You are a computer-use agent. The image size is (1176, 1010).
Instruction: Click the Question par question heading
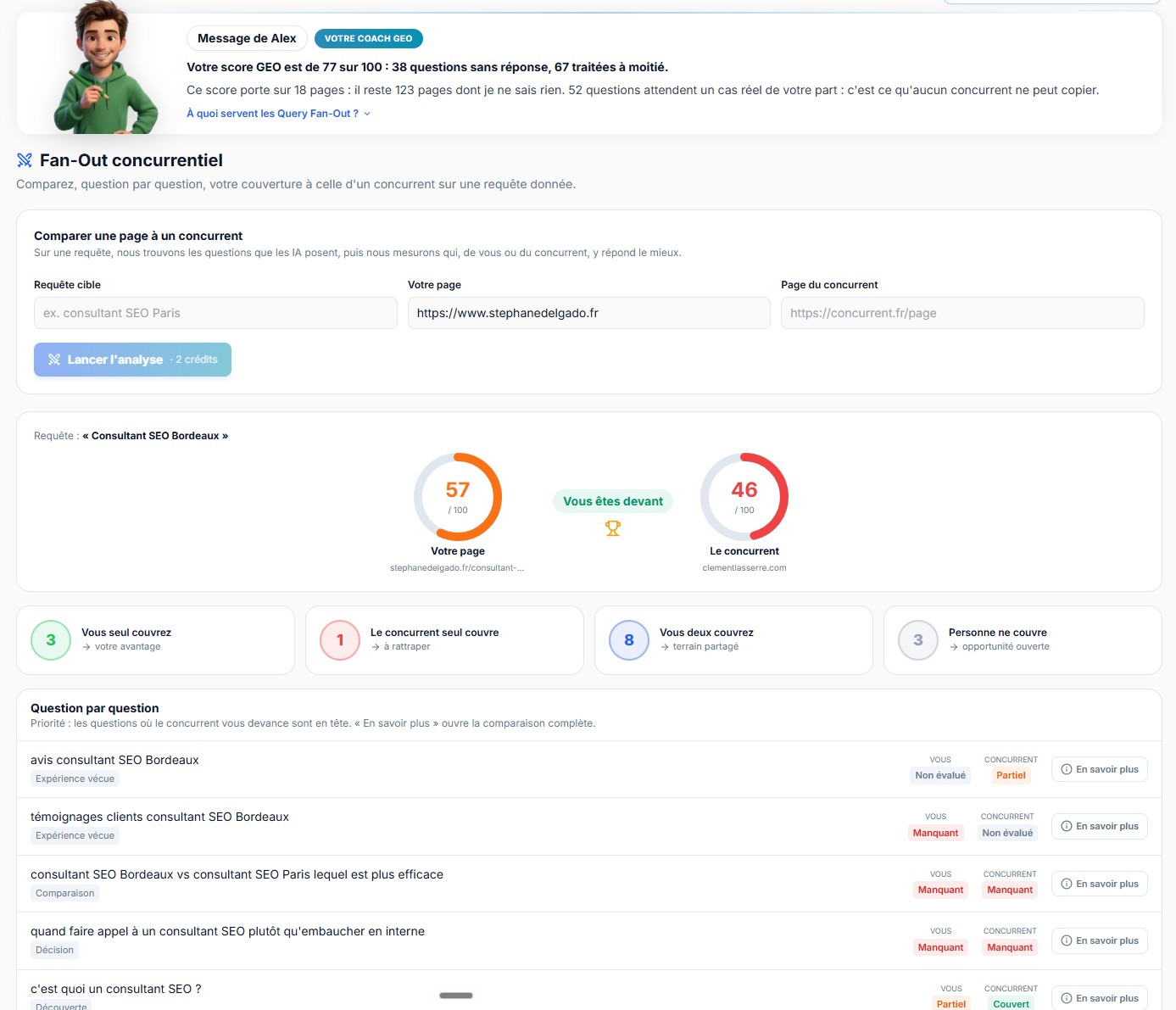[95, 708]
